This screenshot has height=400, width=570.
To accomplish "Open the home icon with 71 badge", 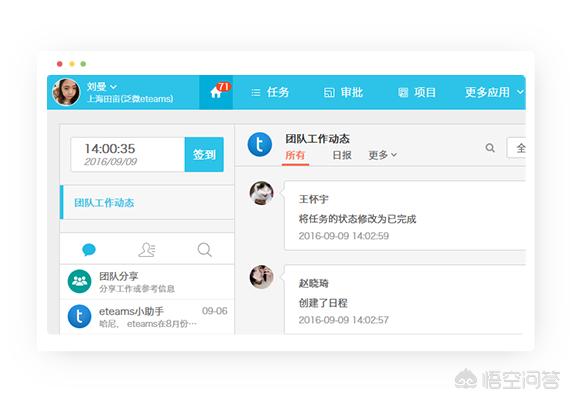I will 216,92.
